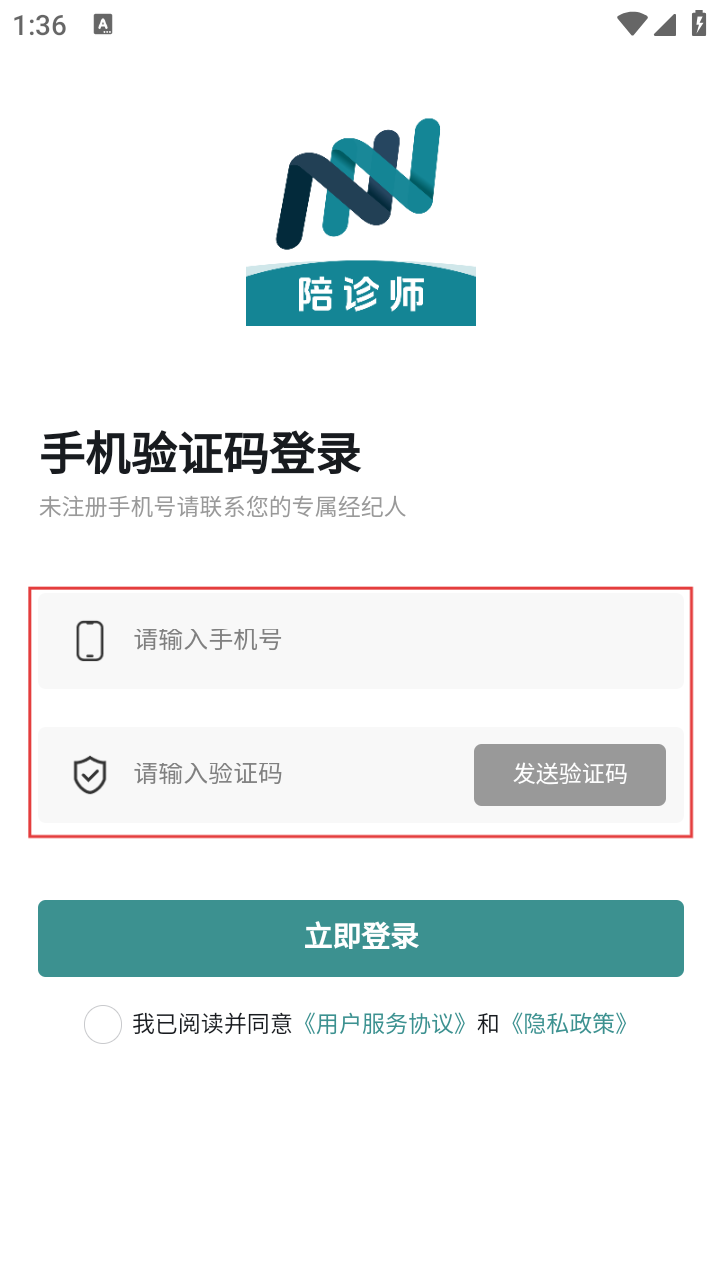Open the 《隐私政策》 link

pyautogui.click(x=568, y=1024)
